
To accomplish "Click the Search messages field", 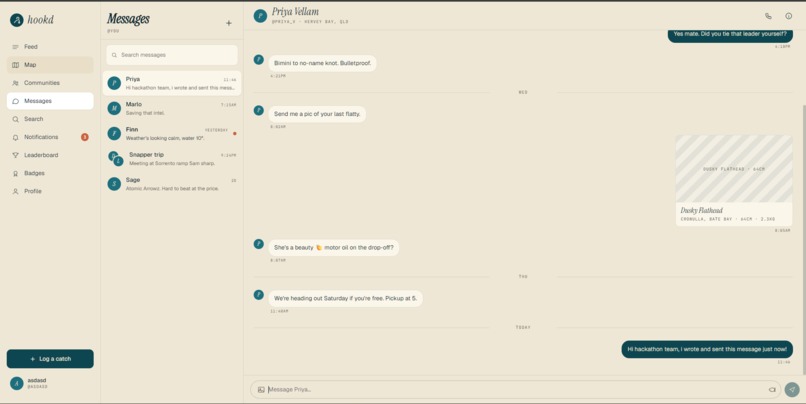I will click(x=172, y=55).
